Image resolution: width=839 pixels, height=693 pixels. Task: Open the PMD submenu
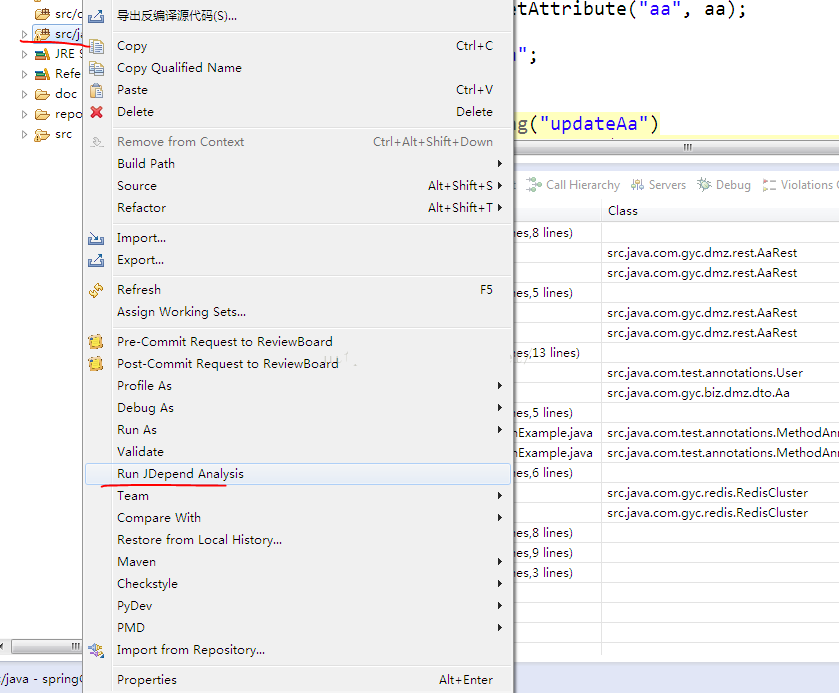click(x=298, y=628)
